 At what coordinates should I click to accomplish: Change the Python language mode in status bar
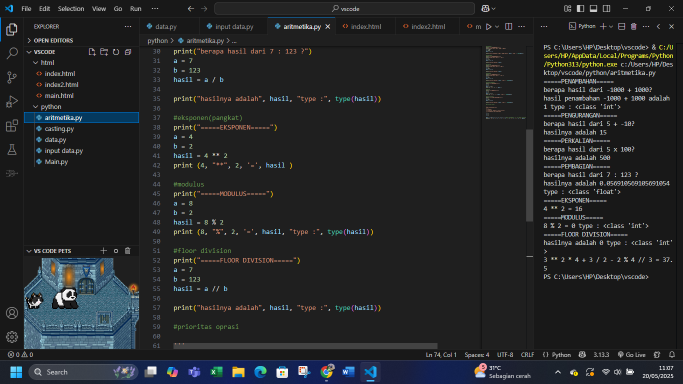point(561,354)
